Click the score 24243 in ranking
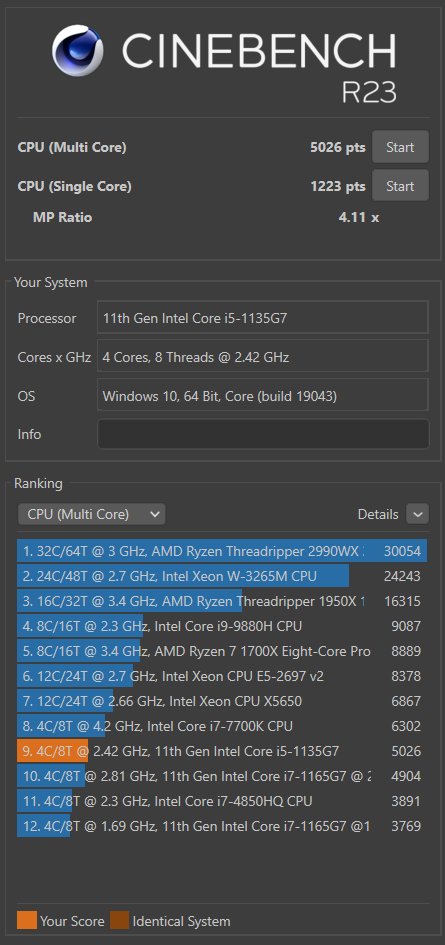 [x=402, y=576]
